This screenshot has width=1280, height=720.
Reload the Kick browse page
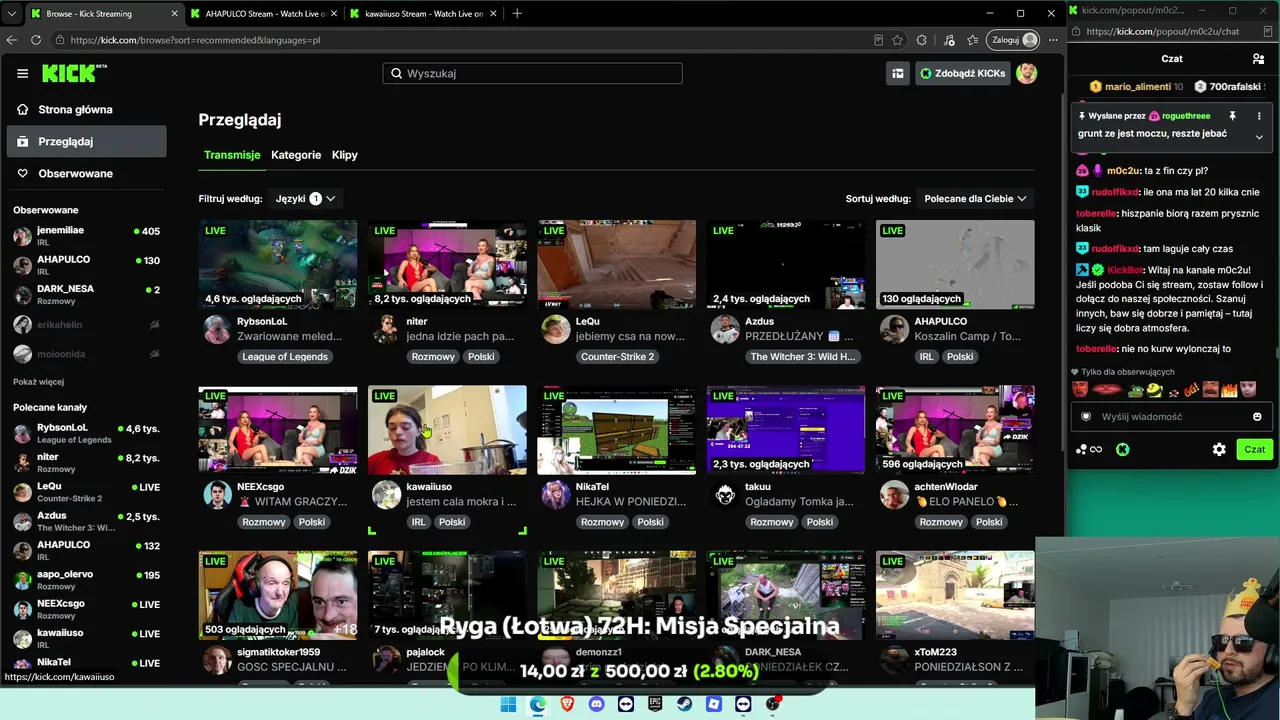tap(36, 40)
